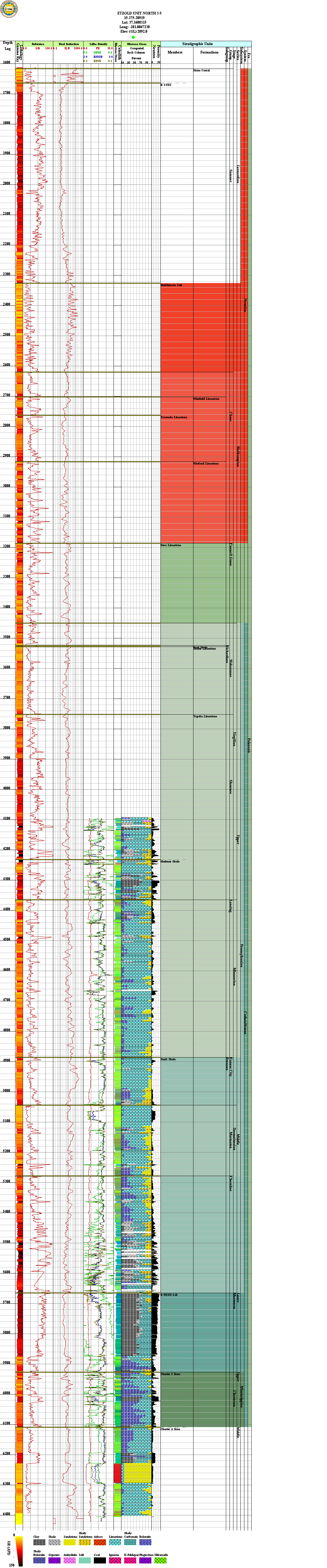
Task: Select the Clay lithology legend swatch
Action: pyautogui.click(x=39, y=1543)
